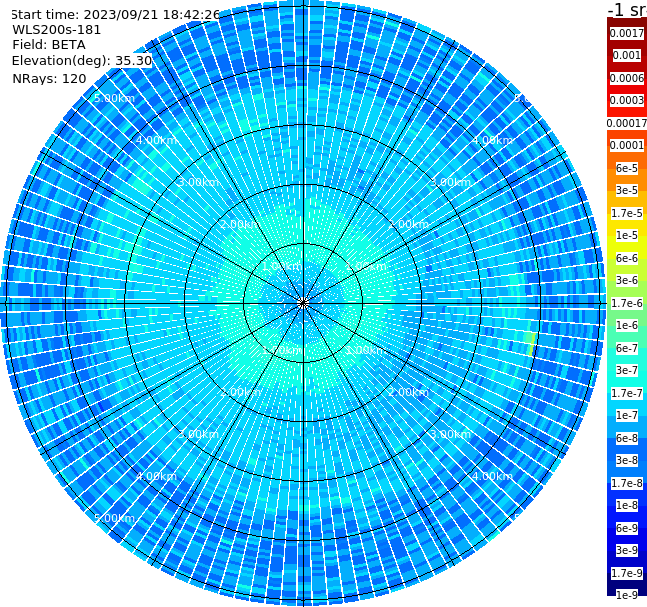Click the 1e-5 yellow colorbar label
Screen dimensions: 647x607
tap(627, 235)
